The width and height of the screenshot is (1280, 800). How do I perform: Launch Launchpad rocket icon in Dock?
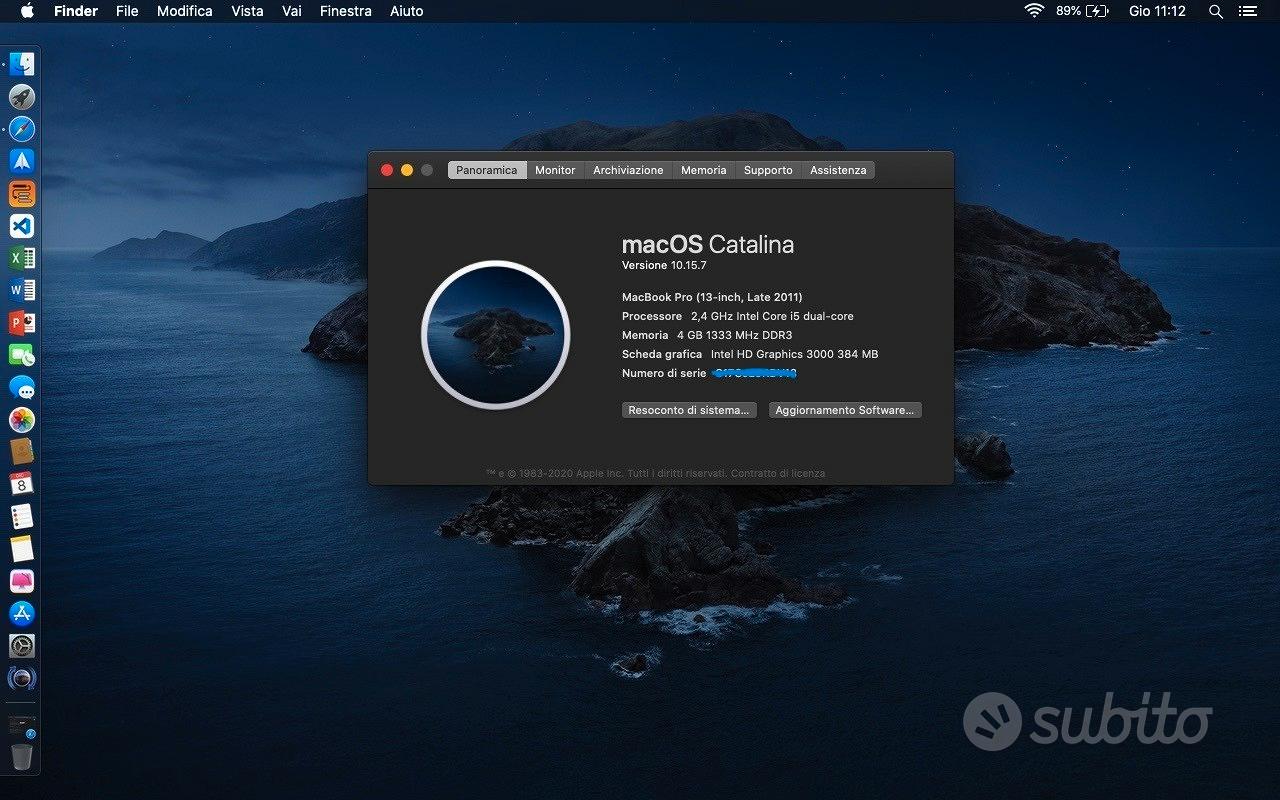(x=21, y=97)
